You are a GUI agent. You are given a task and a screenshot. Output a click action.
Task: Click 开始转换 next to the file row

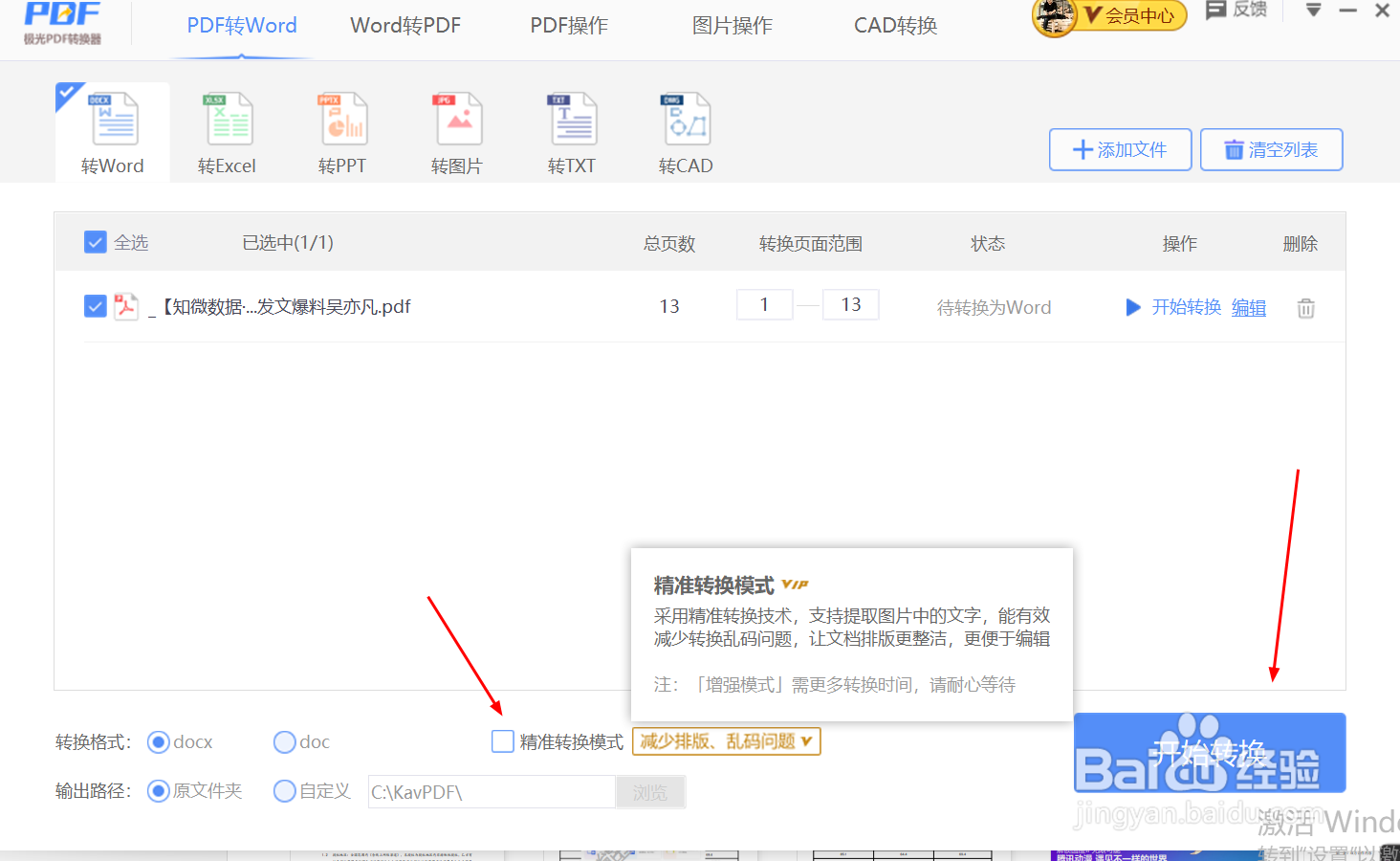pos(1186,307)
